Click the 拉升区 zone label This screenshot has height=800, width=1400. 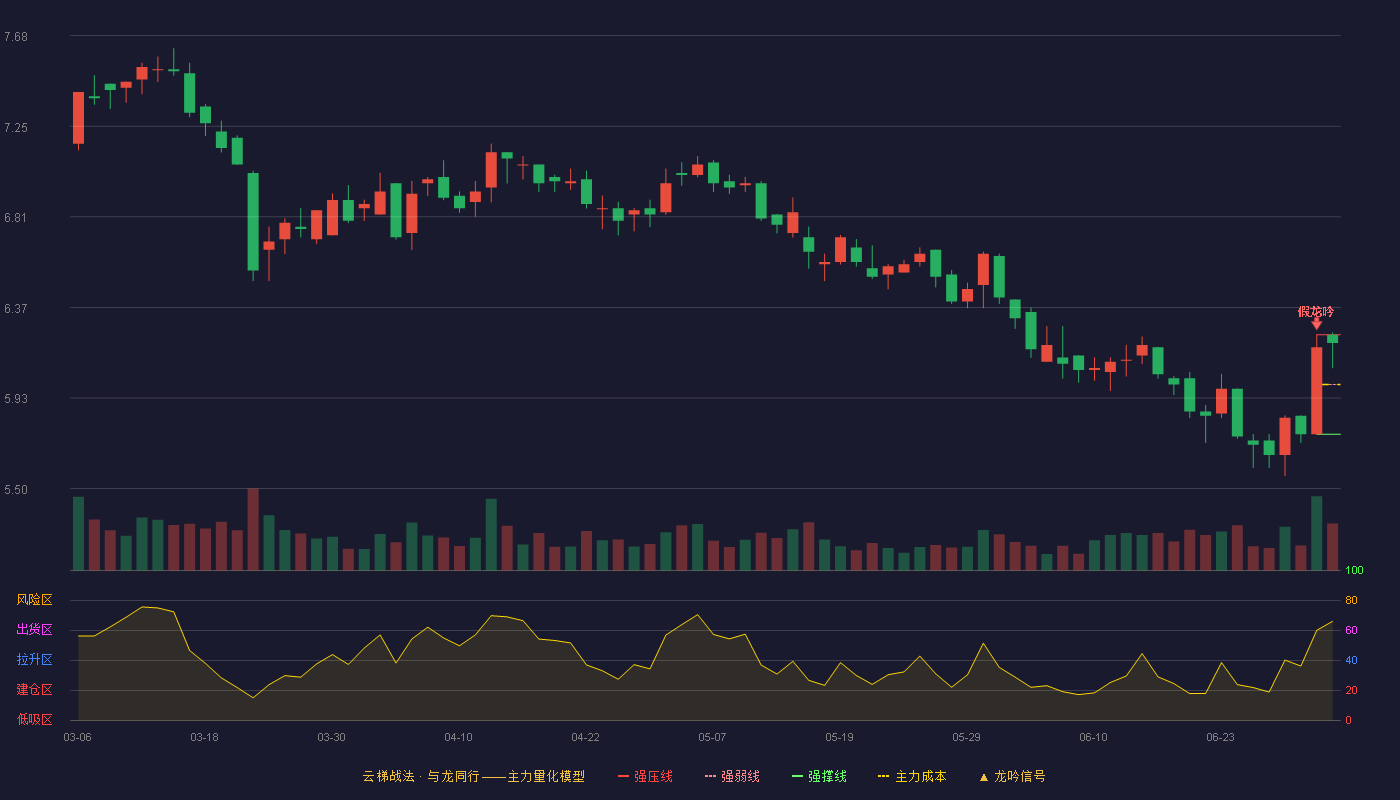(34, 660)
